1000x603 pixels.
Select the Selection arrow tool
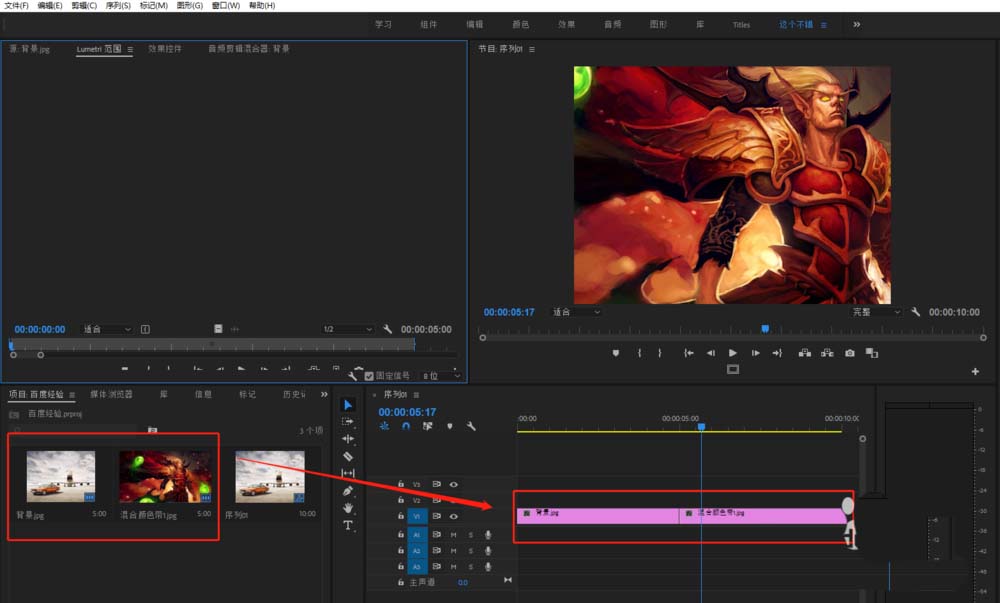click(x=348, y=405)
